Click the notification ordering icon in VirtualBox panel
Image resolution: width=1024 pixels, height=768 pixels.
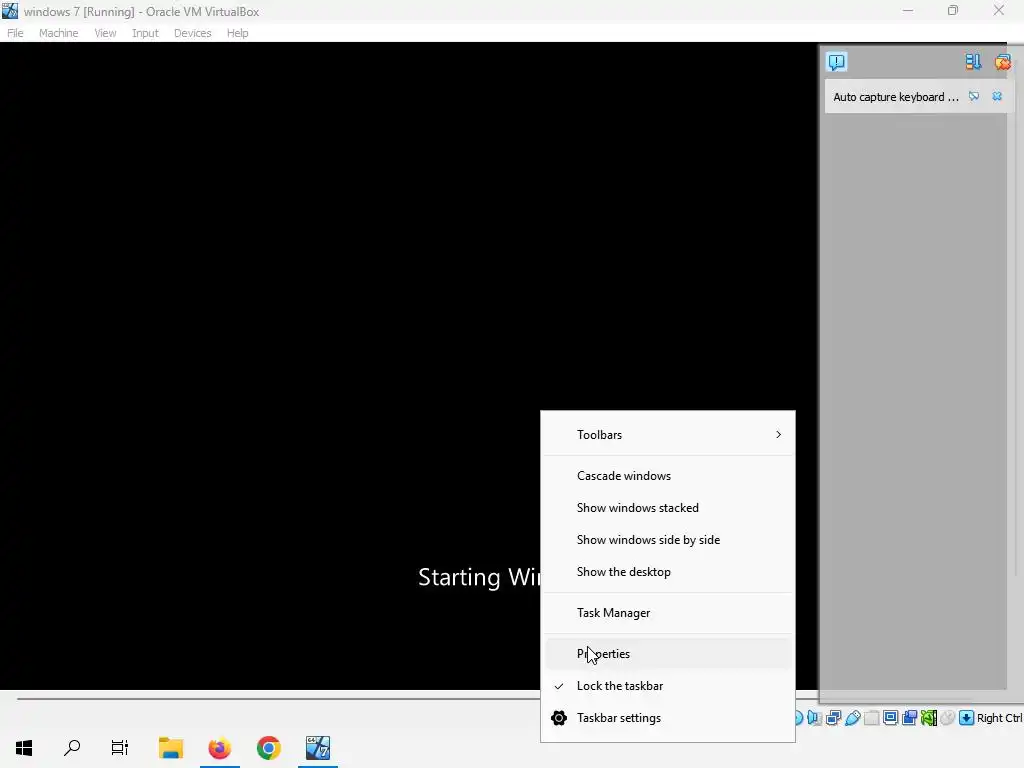click(x=972, y=62)
